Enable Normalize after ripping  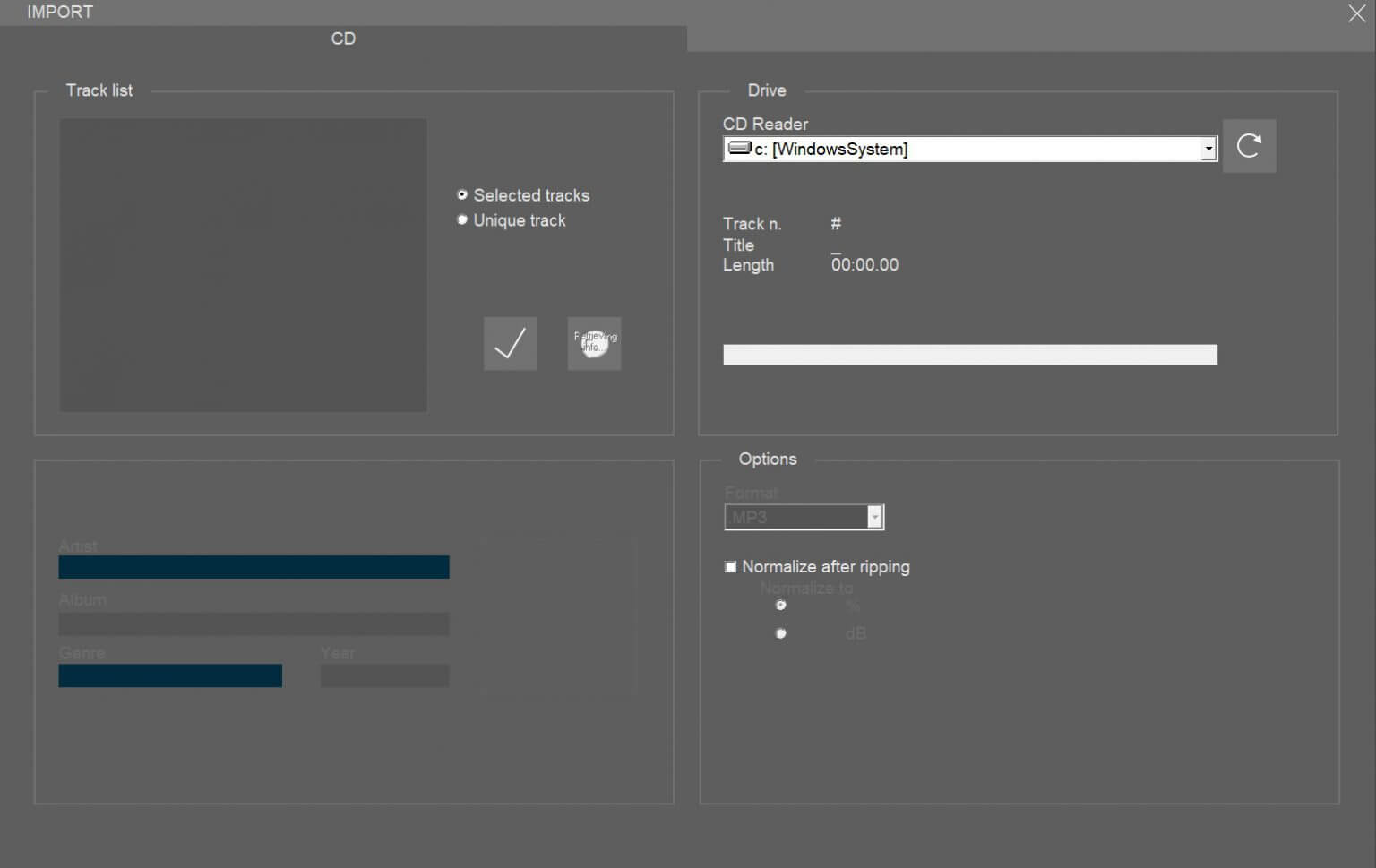730,566
